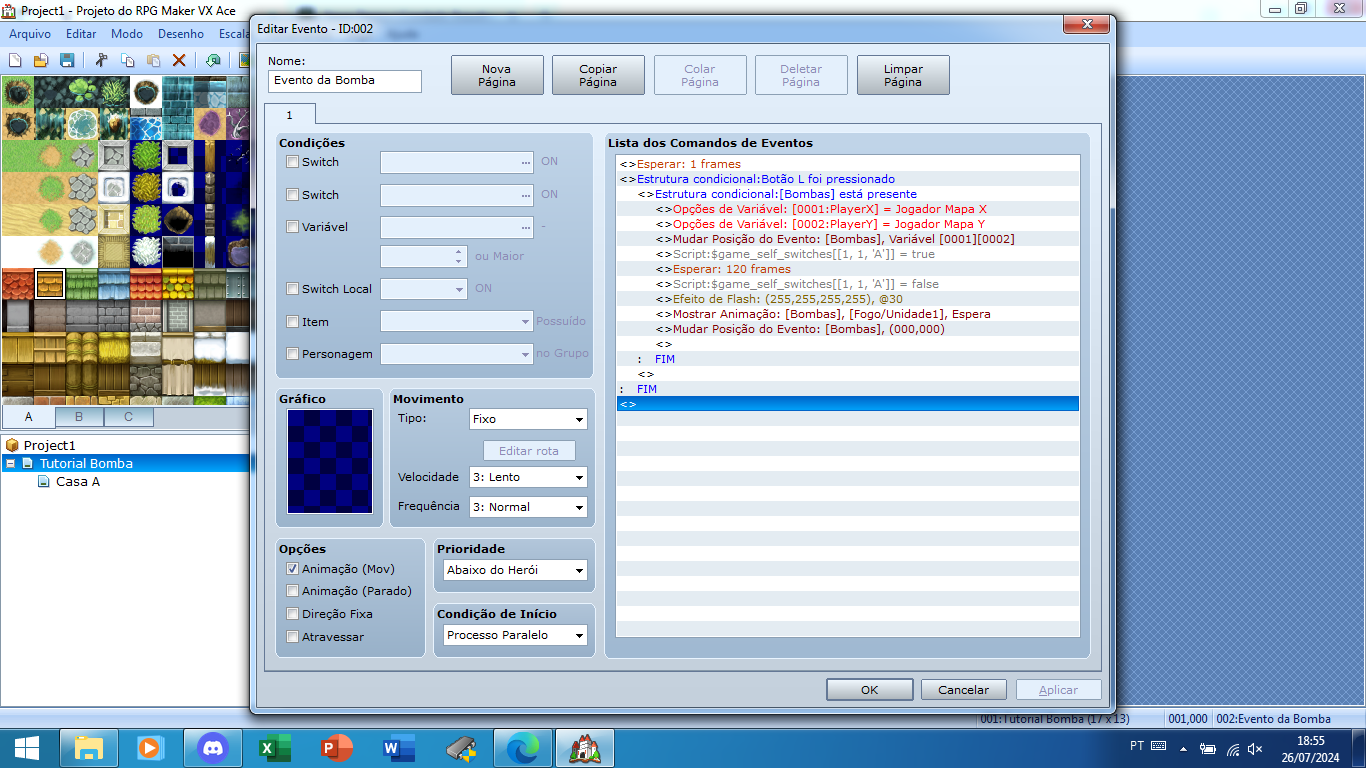Screen dimensions: 1366x768
Task: Click the OK button
Action: (x=870, y=690)
